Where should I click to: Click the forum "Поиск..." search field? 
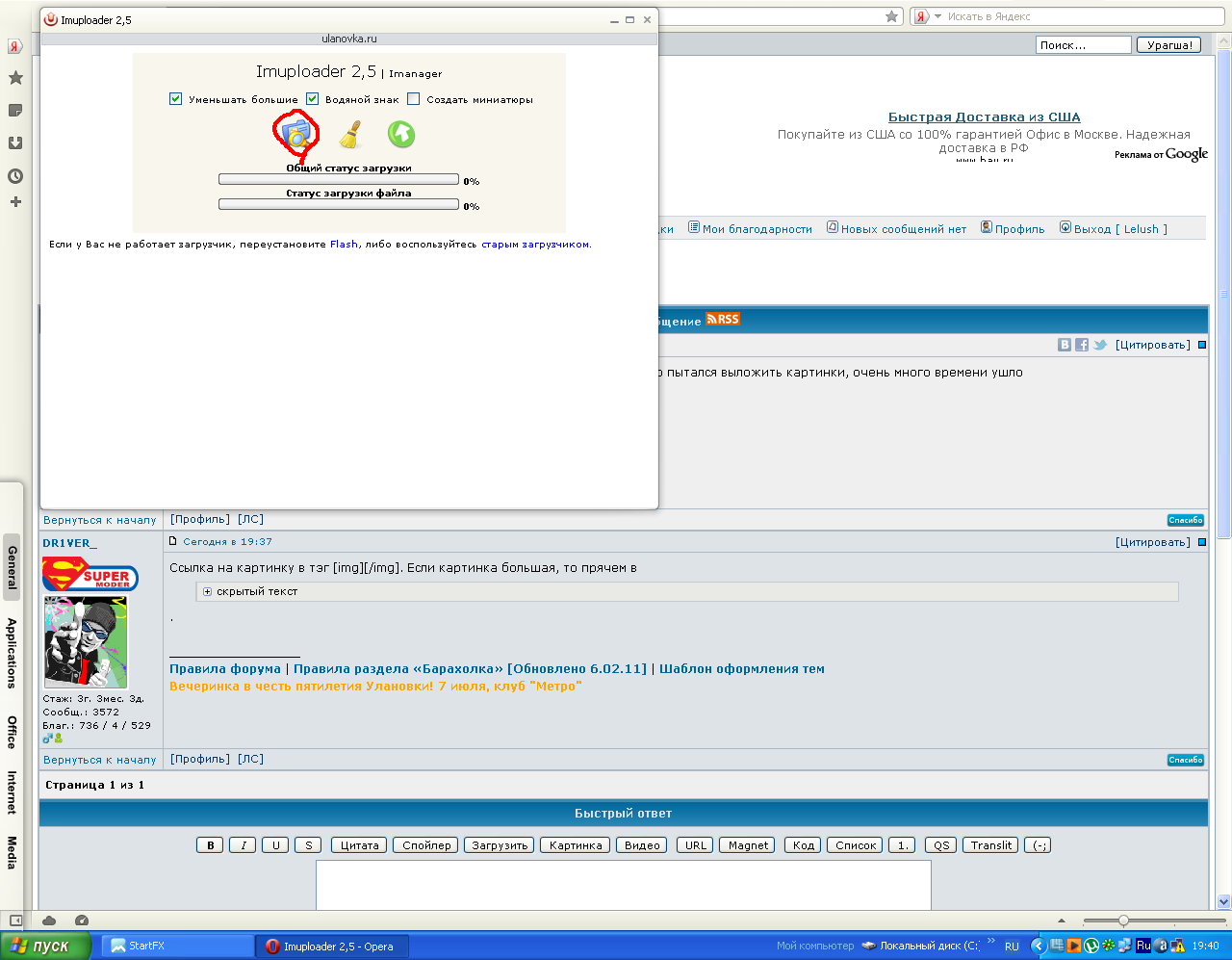point(1083,45)
